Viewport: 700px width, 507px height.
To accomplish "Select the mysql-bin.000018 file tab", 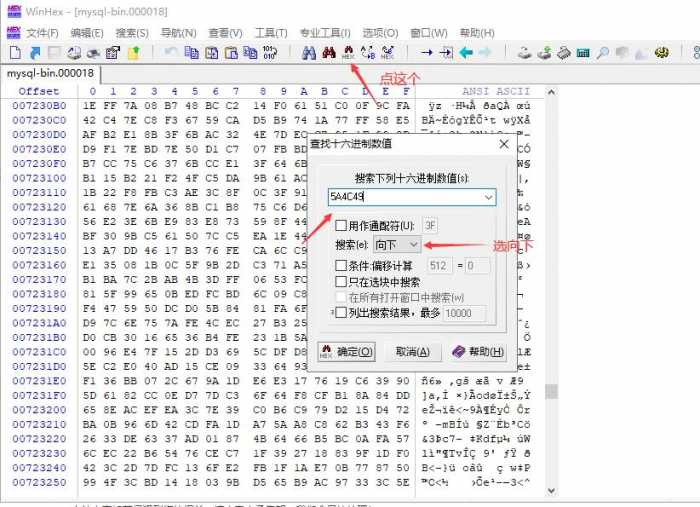I will pyautogui.click(x=50, y=73).
